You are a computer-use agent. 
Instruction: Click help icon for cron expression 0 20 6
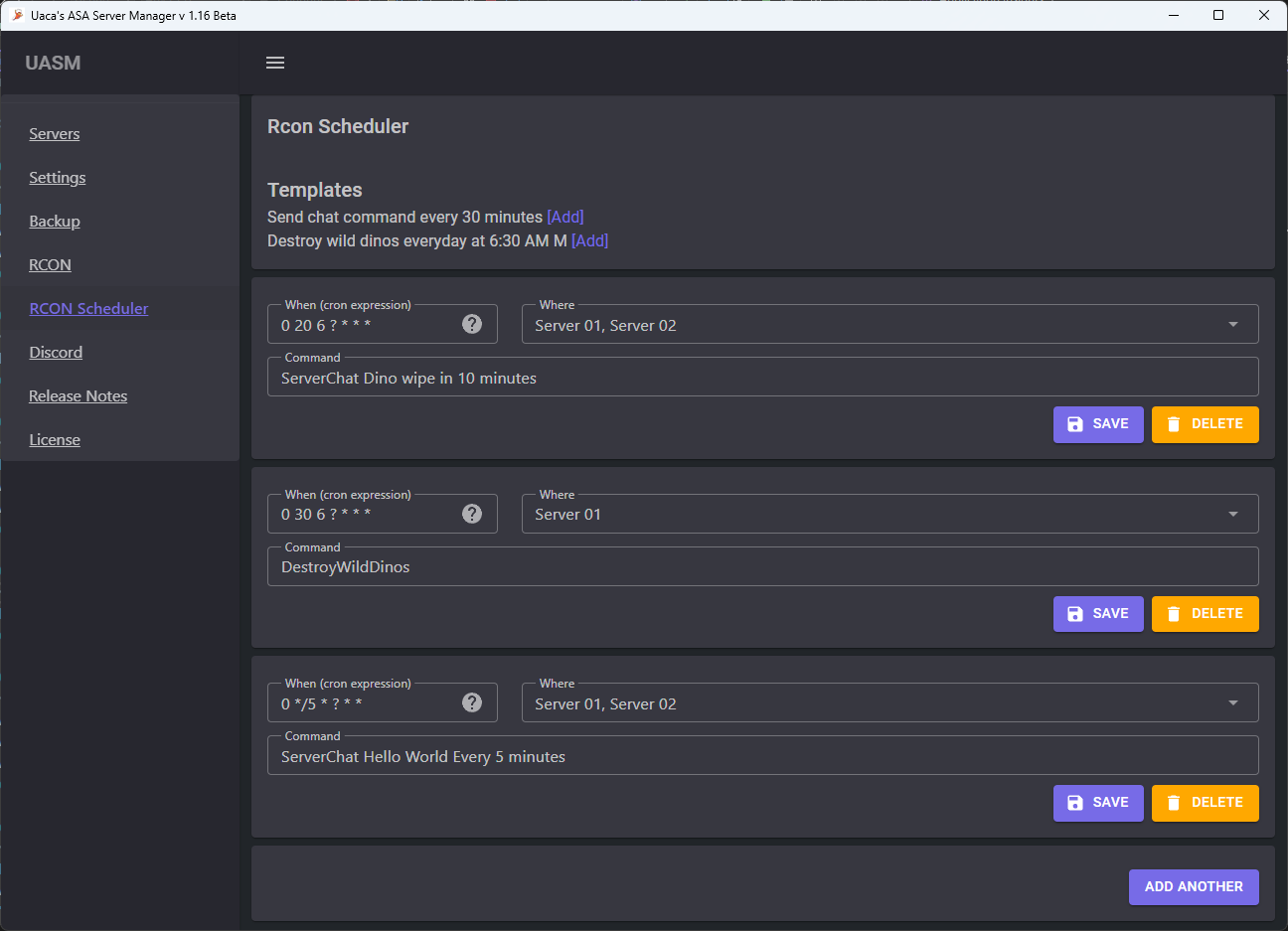[472, 324]
